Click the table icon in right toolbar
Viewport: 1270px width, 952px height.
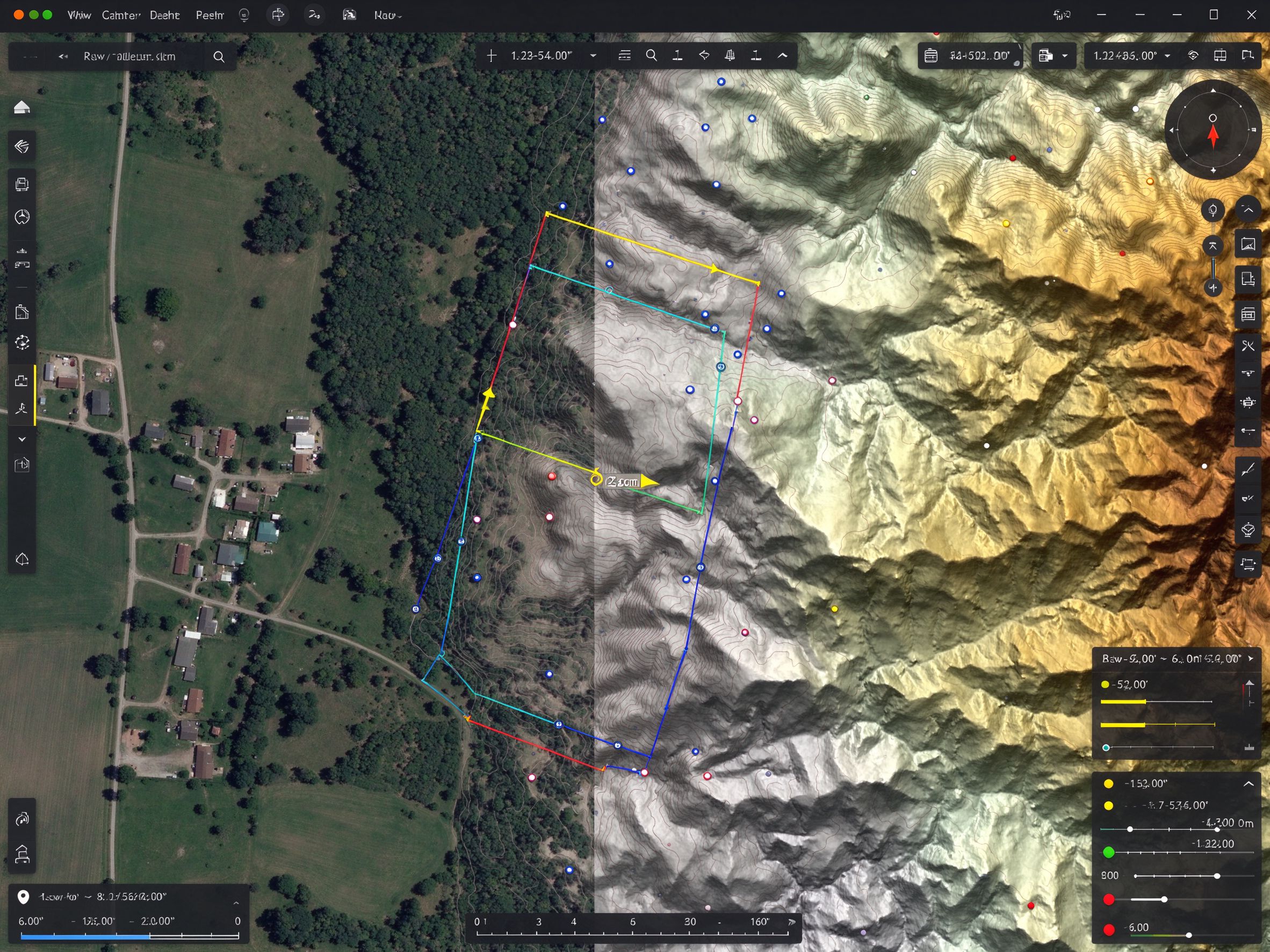point(1247,315)
